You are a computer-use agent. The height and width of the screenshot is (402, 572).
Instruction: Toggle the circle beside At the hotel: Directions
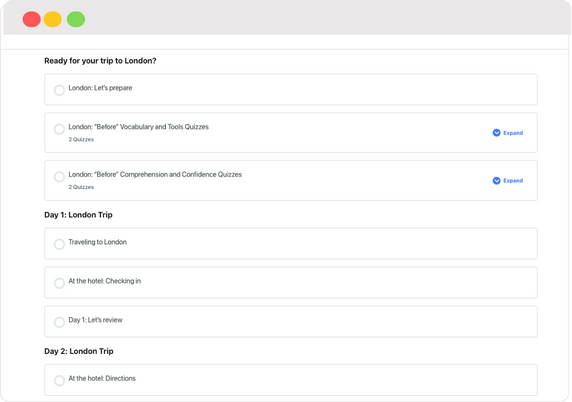point(59,380)
